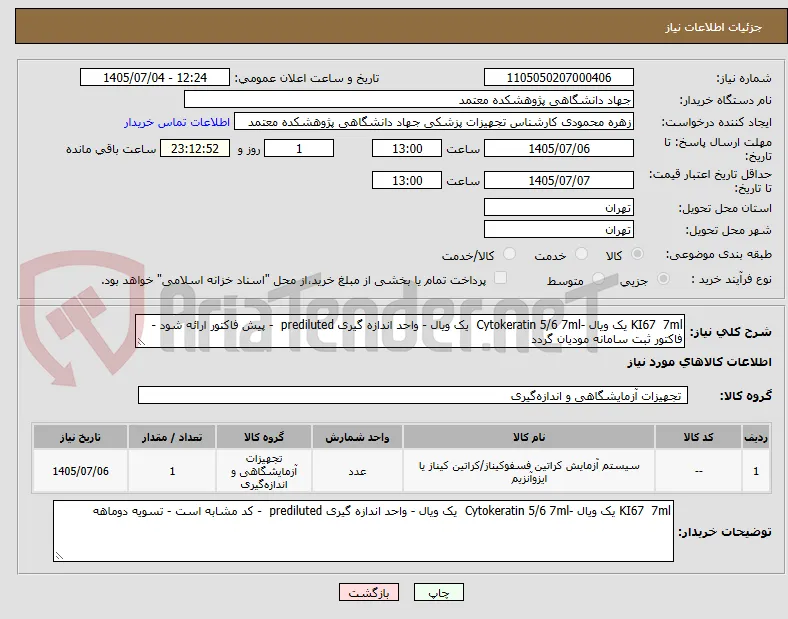Click the چاپ (print) button
Screen dimensions: 788x619
point(438,592)
